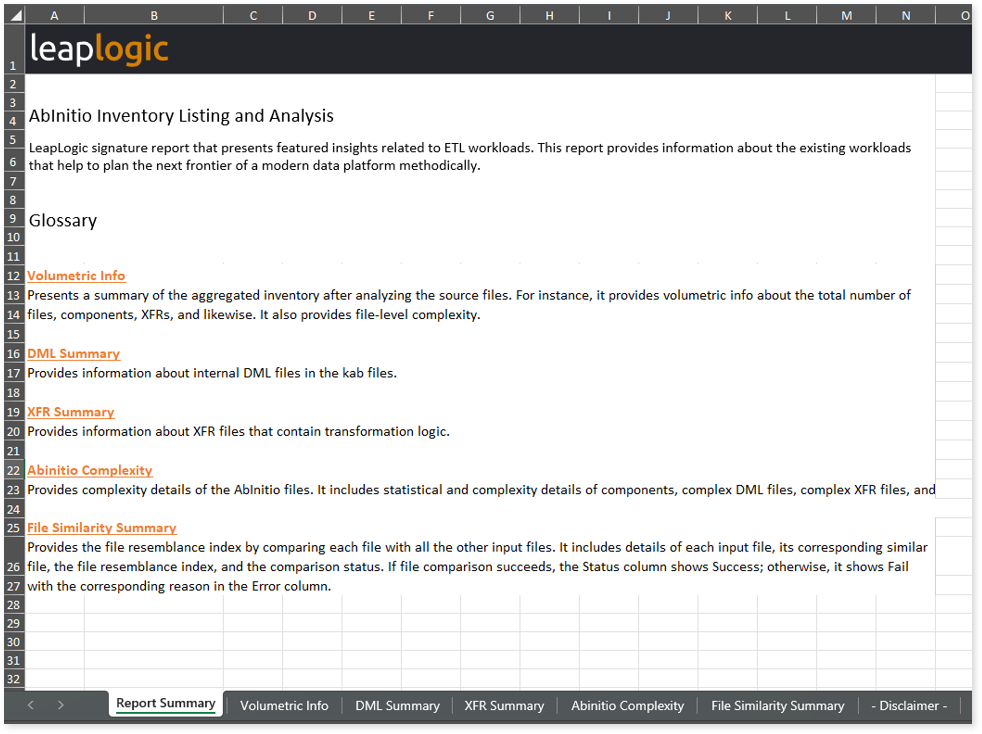982x734 pixels.
Task: Follow the DML Summary glossary link
Action: (73, 354)
